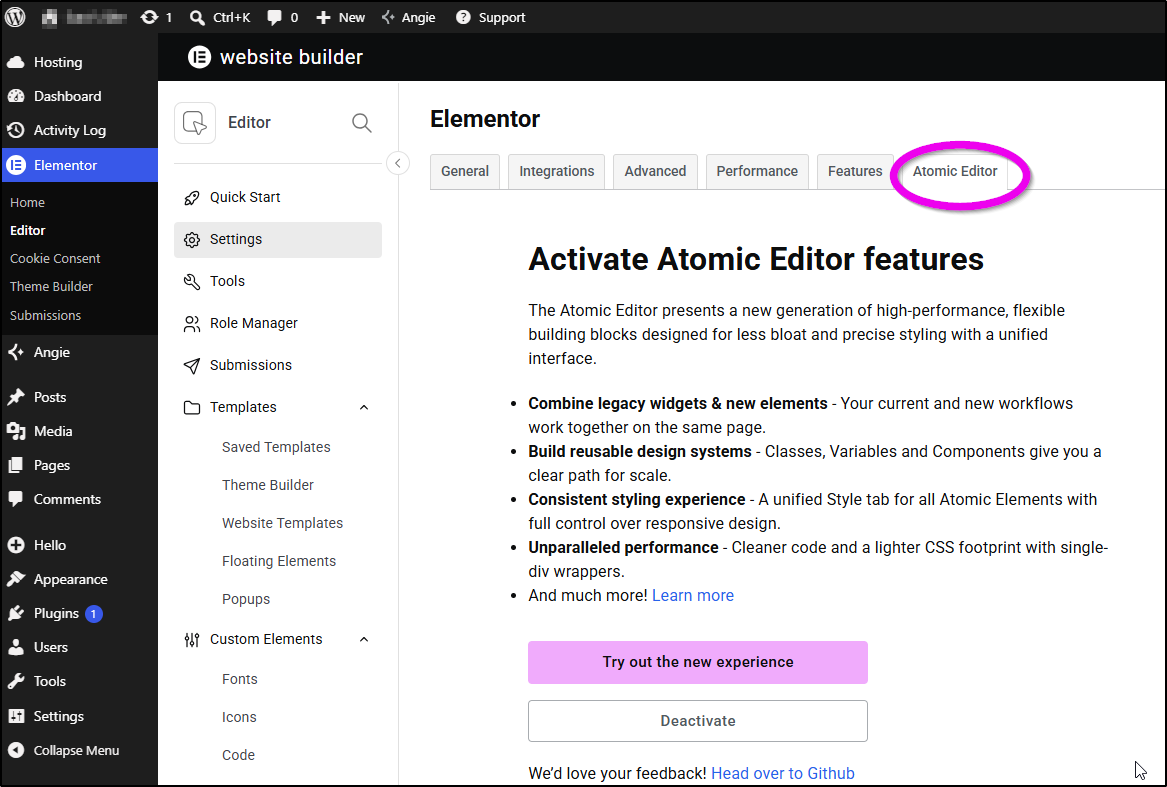Open Quick Start in Editor panel
The image size is (1167, 787).
(278, 197)
